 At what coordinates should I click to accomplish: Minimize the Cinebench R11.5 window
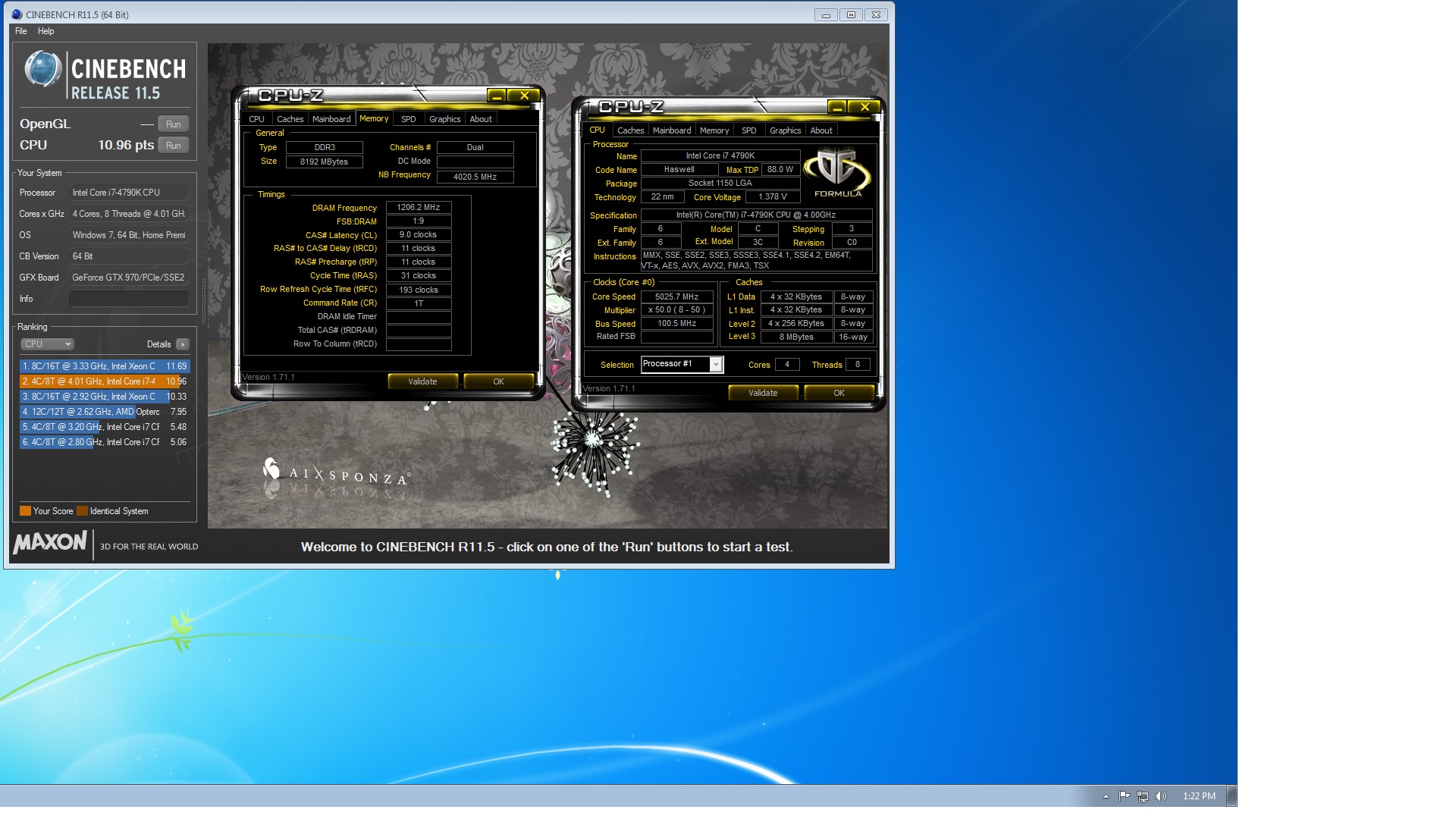[x=826, y=14]
